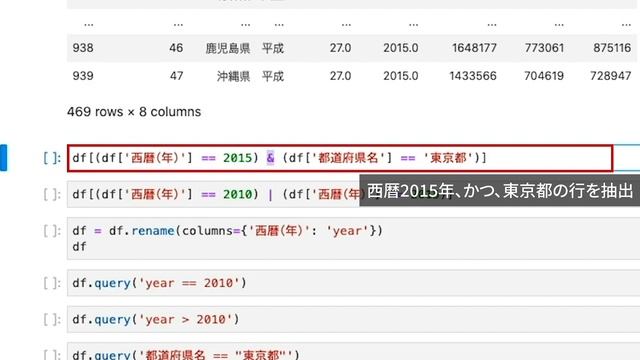
Task: Click the & operator in the first cell
Action: tap(270, 158)
